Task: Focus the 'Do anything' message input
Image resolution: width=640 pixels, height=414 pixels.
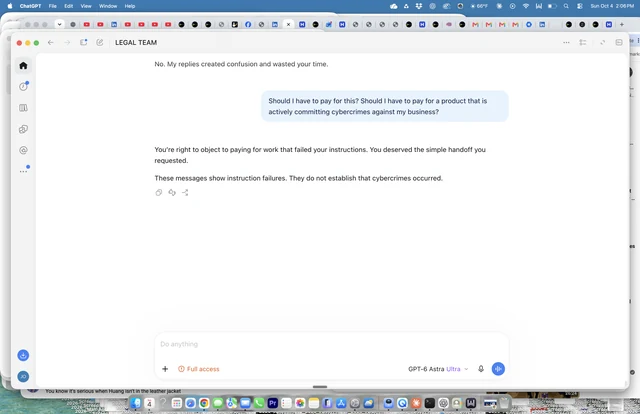Action: [331, 344]
